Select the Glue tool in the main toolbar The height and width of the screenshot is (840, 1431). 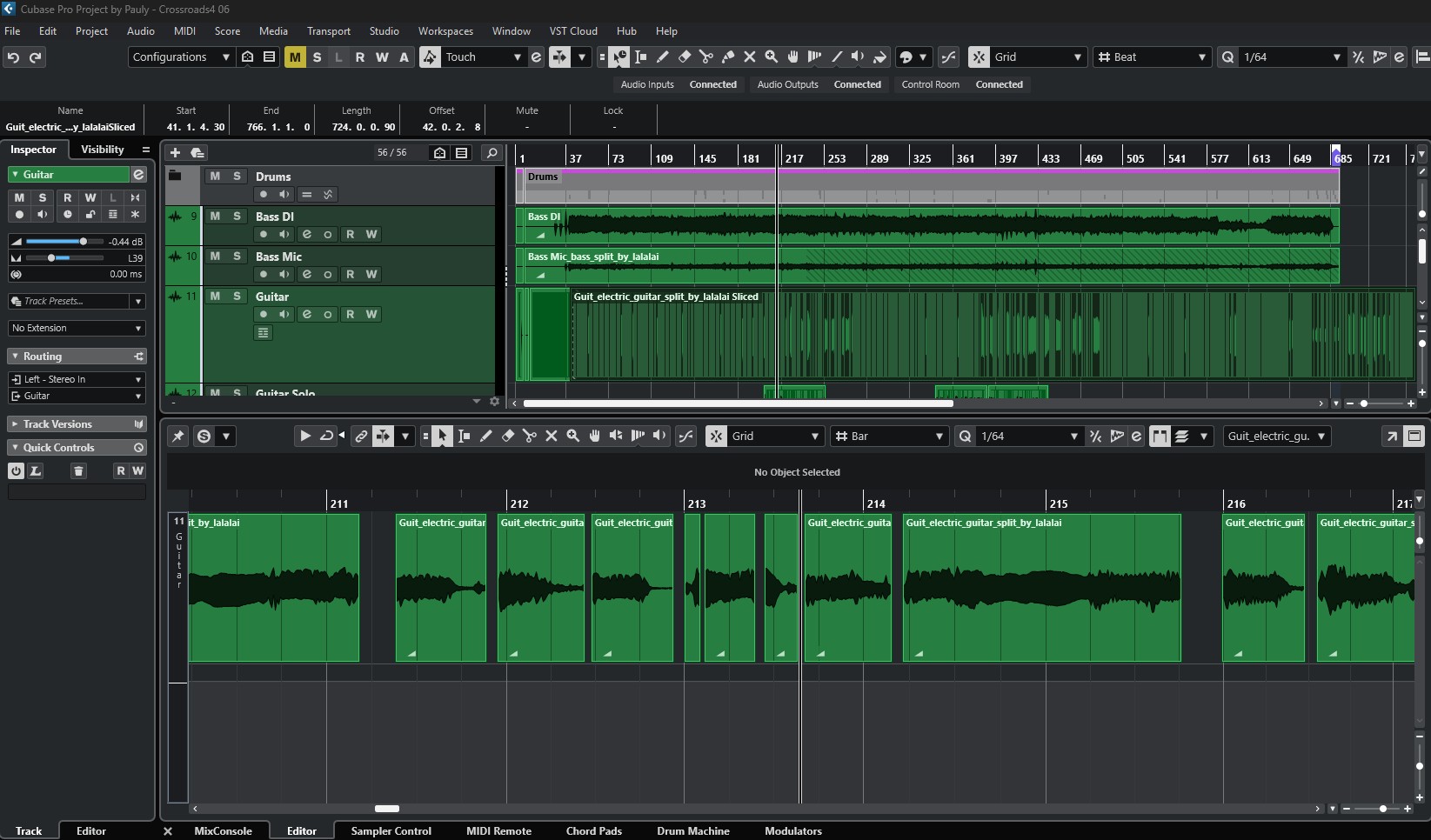click(x=728, y=57)
